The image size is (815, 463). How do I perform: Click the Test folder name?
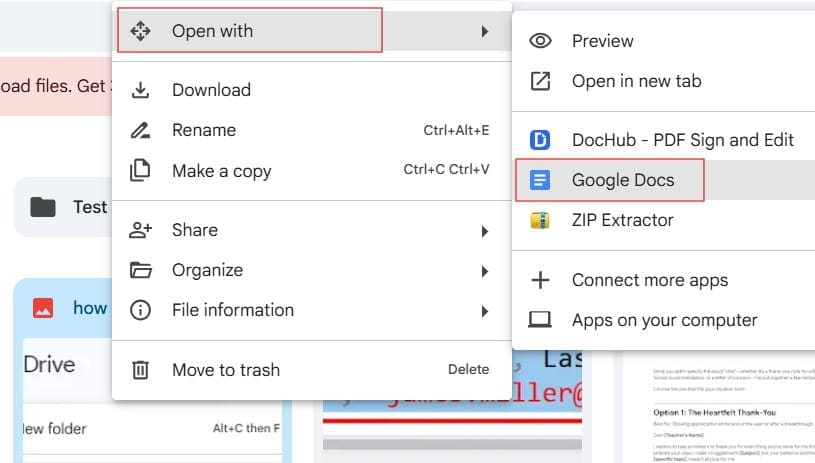click(90, 207)
